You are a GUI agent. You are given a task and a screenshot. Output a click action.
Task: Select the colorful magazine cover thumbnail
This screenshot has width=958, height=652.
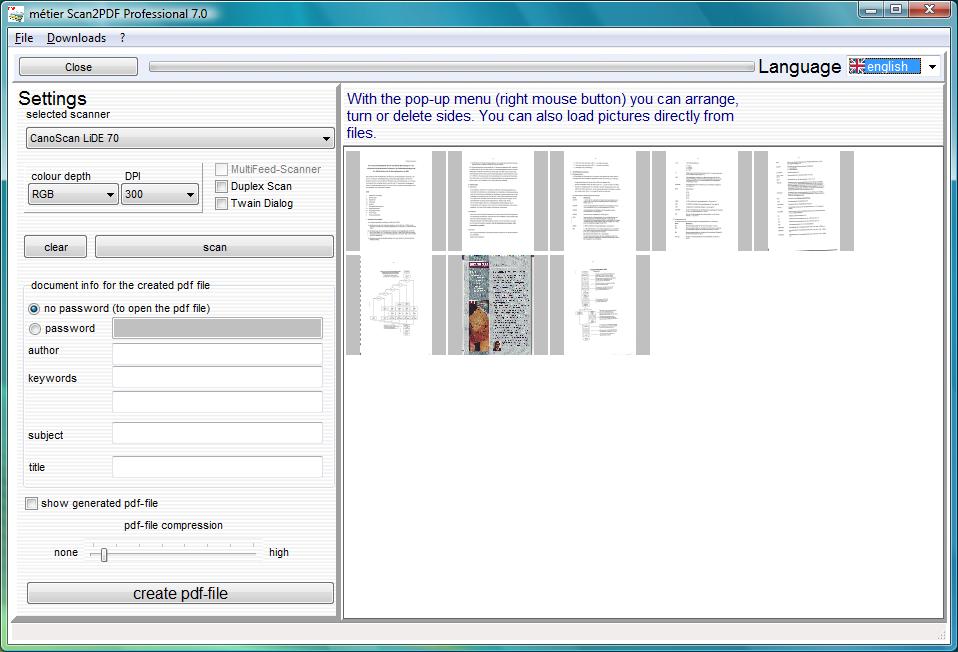(498, 304)
